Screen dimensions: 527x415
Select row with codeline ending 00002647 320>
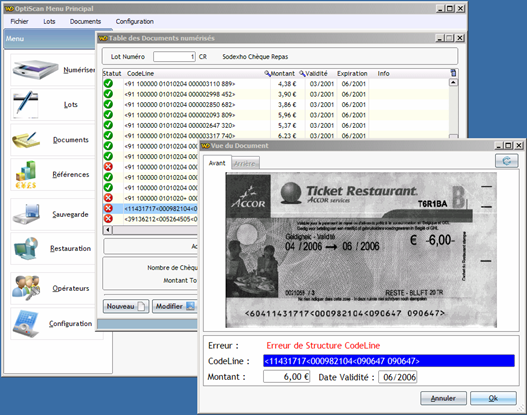click(276, 125)
